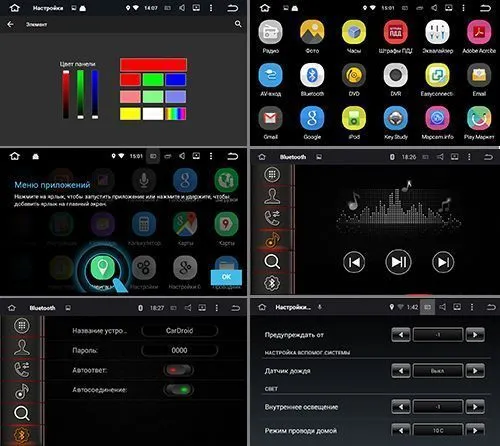Open the Эквалайзер app icon
The image size is (500, 446).
(x=437, y=32)
